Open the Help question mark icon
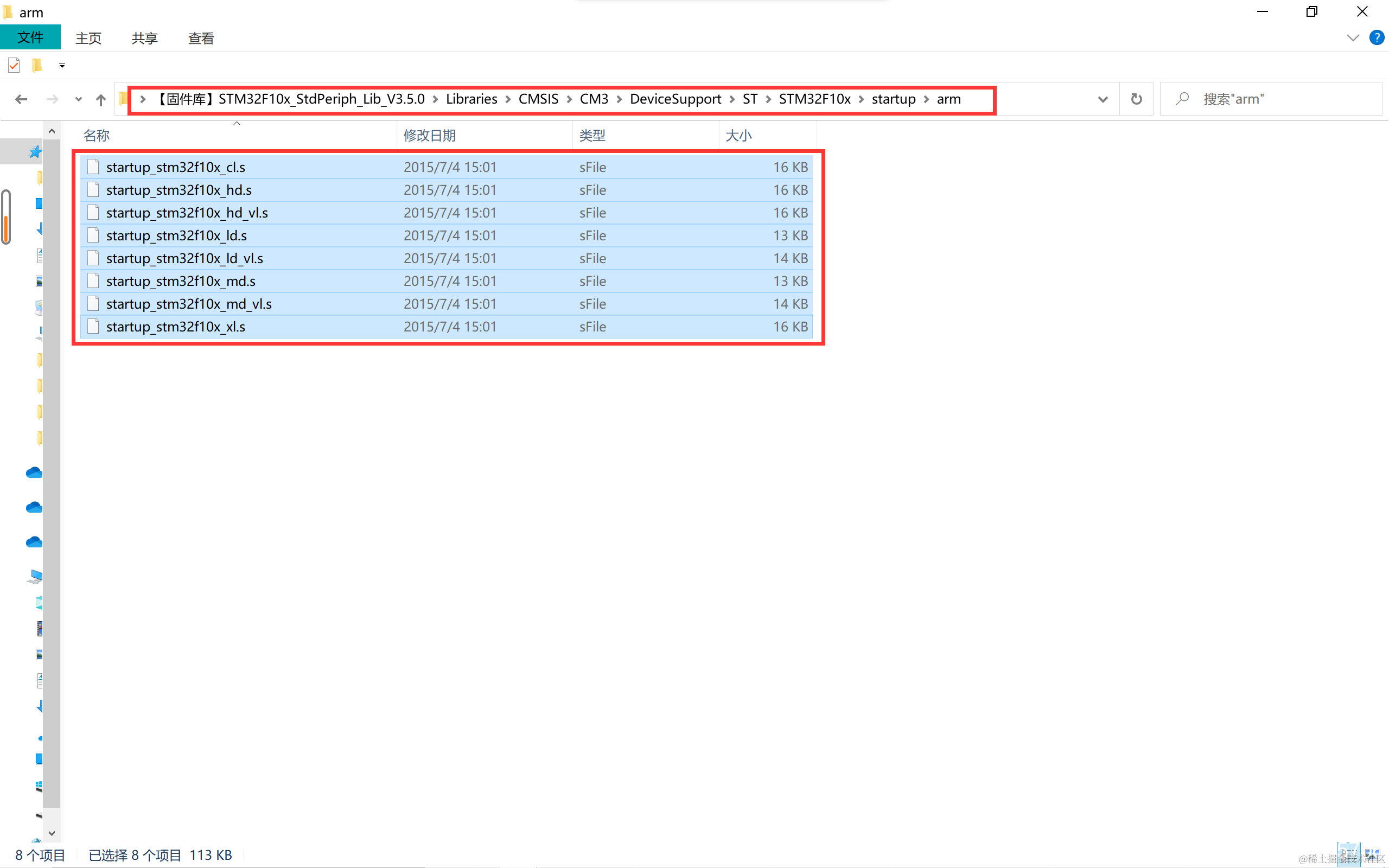Screen dimensions: 1389x868 1377,38
